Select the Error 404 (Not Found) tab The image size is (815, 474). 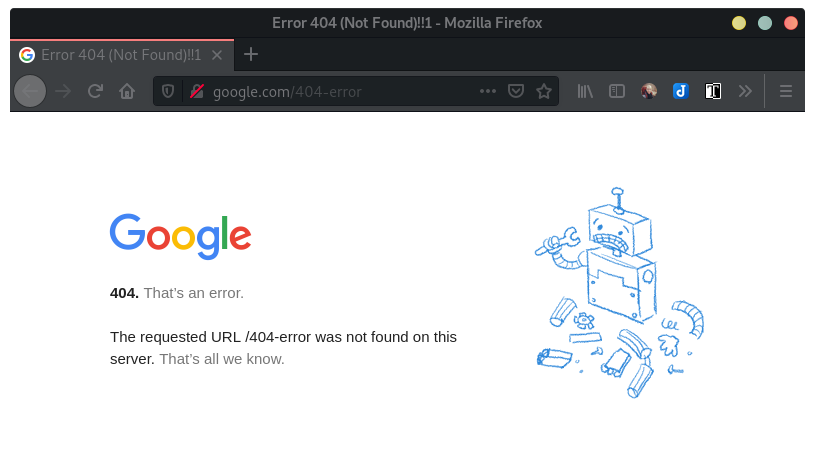pyautogui.click(x=120, y=54)
